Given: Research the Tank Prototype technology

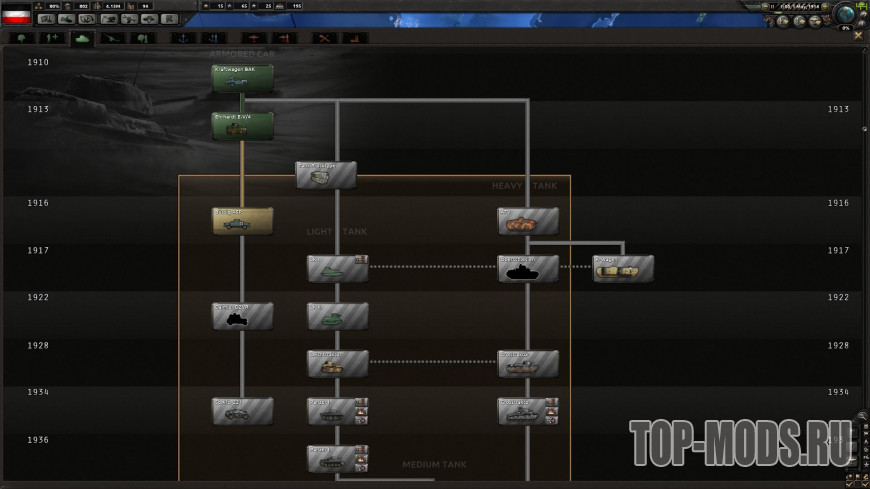Looking at the screenshot, I should pos(326,175).
